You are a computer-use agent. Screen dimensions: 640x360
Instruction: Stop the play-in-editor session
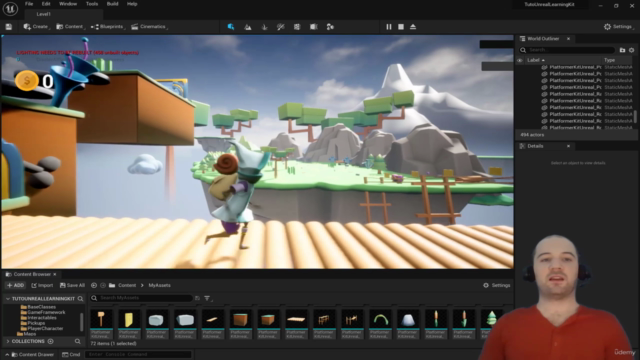tap(401, 27)
